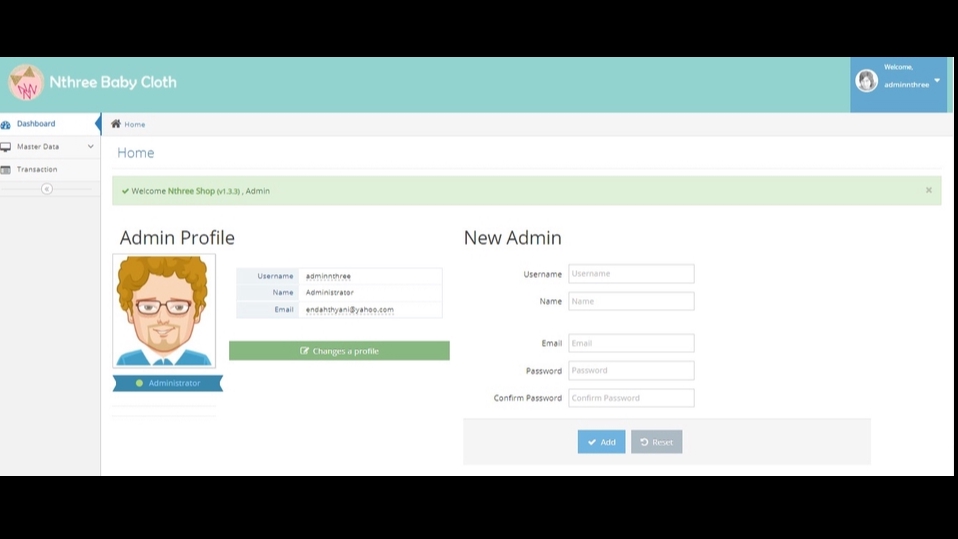Click the user avatar in the header
Viewport: 958px width, 539px height.
click(866, 81)
